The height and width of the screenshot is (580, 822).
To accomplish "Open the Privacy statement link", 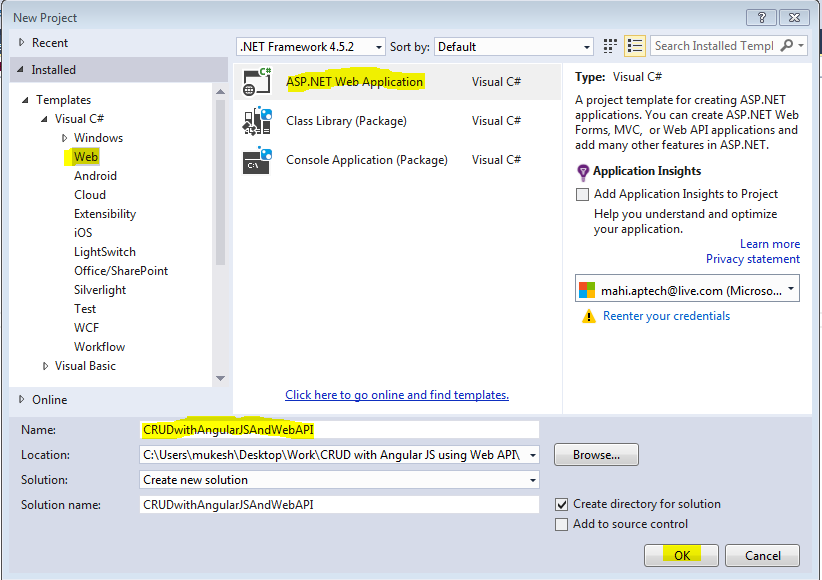I will pos(753,259).
